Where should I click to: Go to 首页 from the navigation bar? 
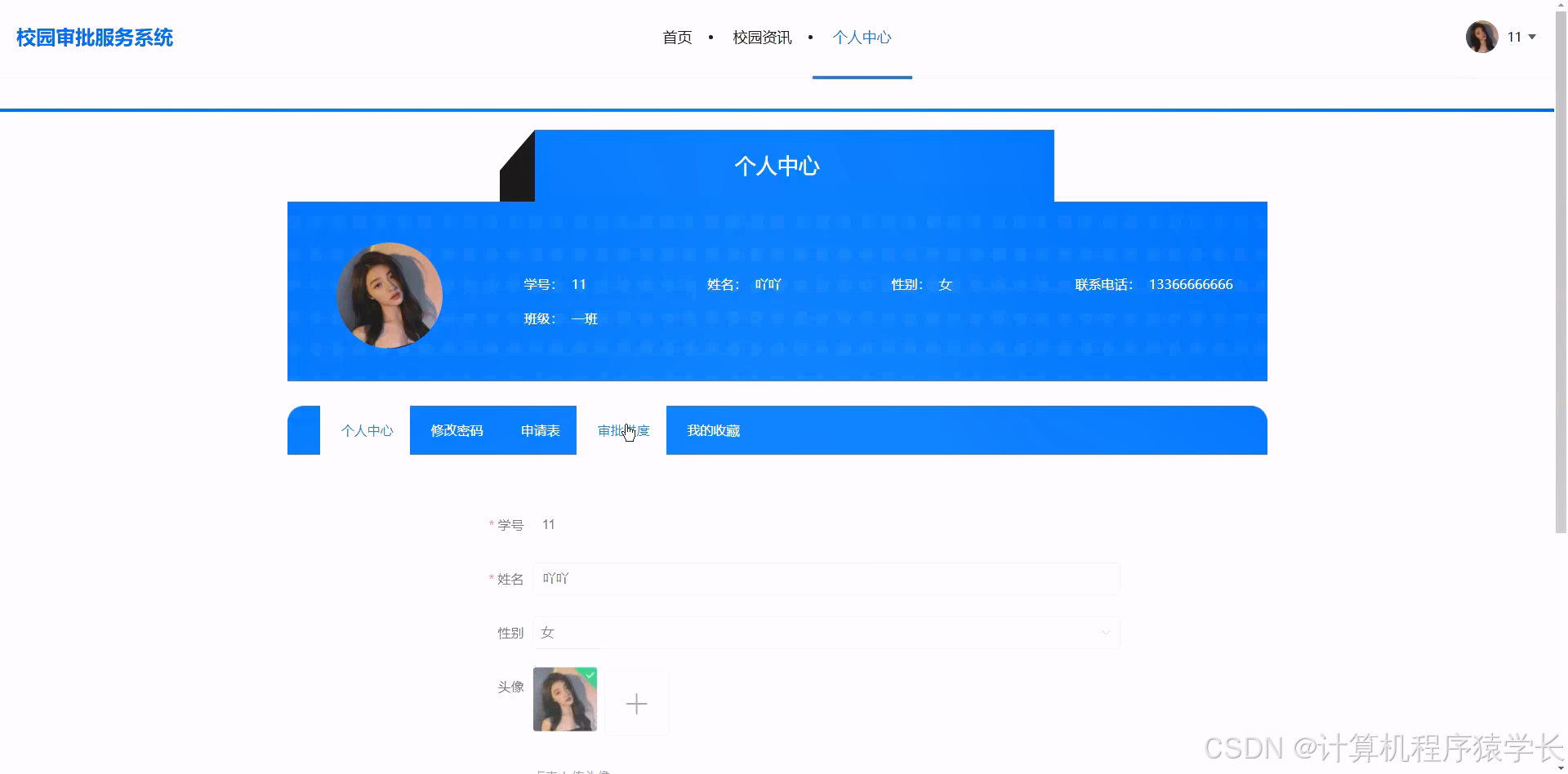(x=677, y=37)
